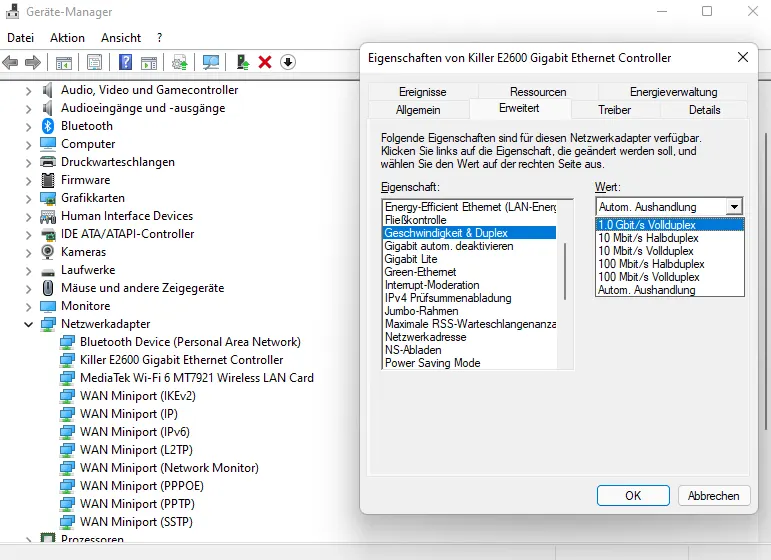Choose 1.0 Gbit/s Vollduplex option
Screen dimensions: 771x560
tap(670, 225)
